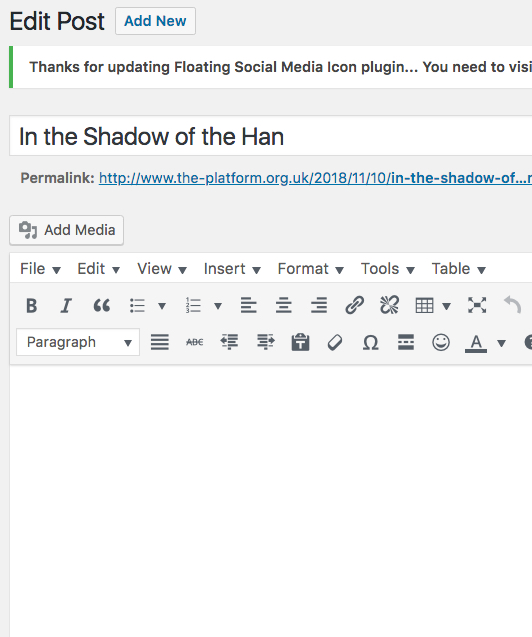
Task: Toggle bold formatting
Action: click(32, 306)
